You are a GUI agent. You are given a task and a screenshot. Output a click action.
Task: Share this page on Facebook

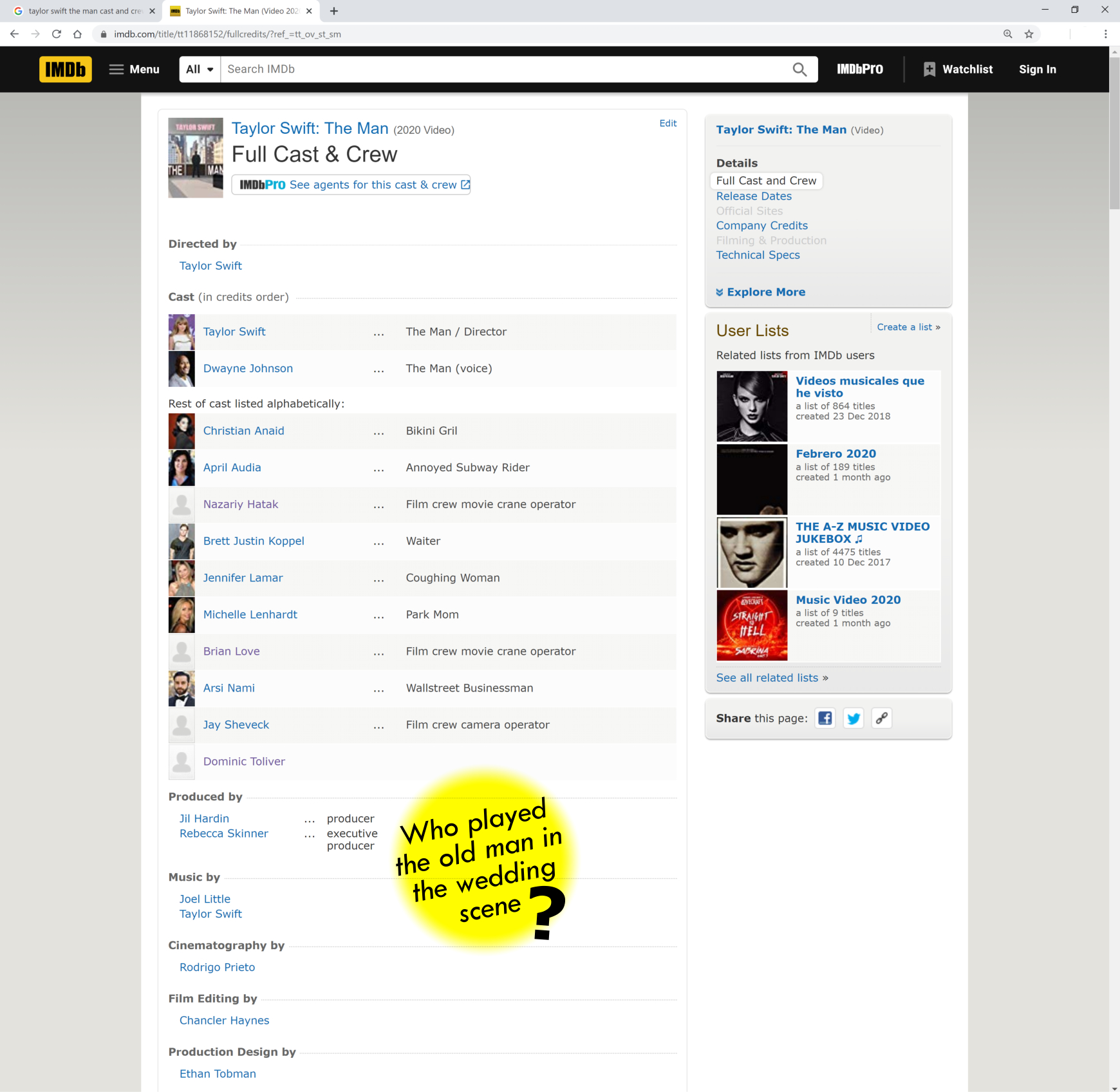(825, 718)
